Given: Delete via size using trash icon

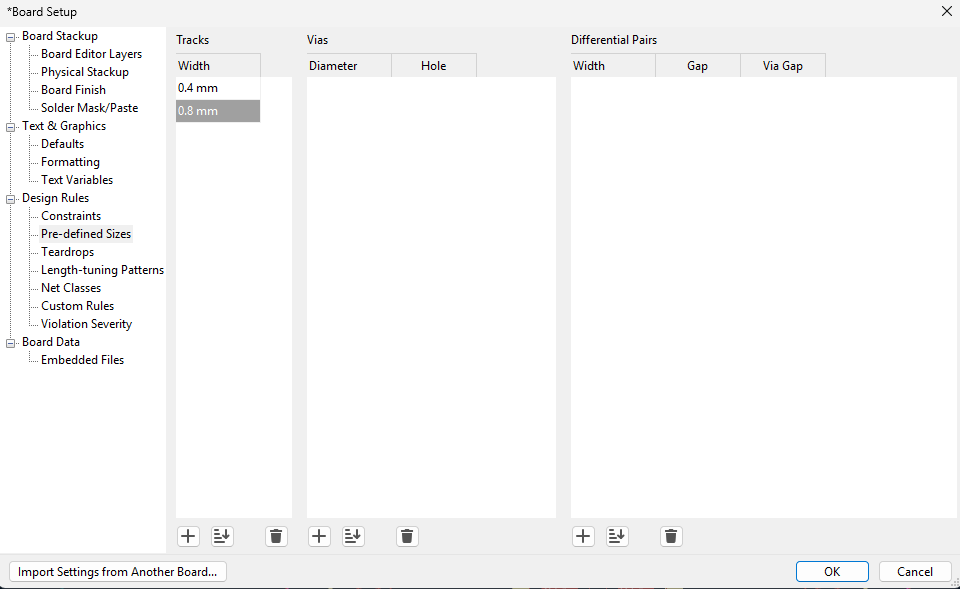Looking at the screenshot, I should coord(407,537).
